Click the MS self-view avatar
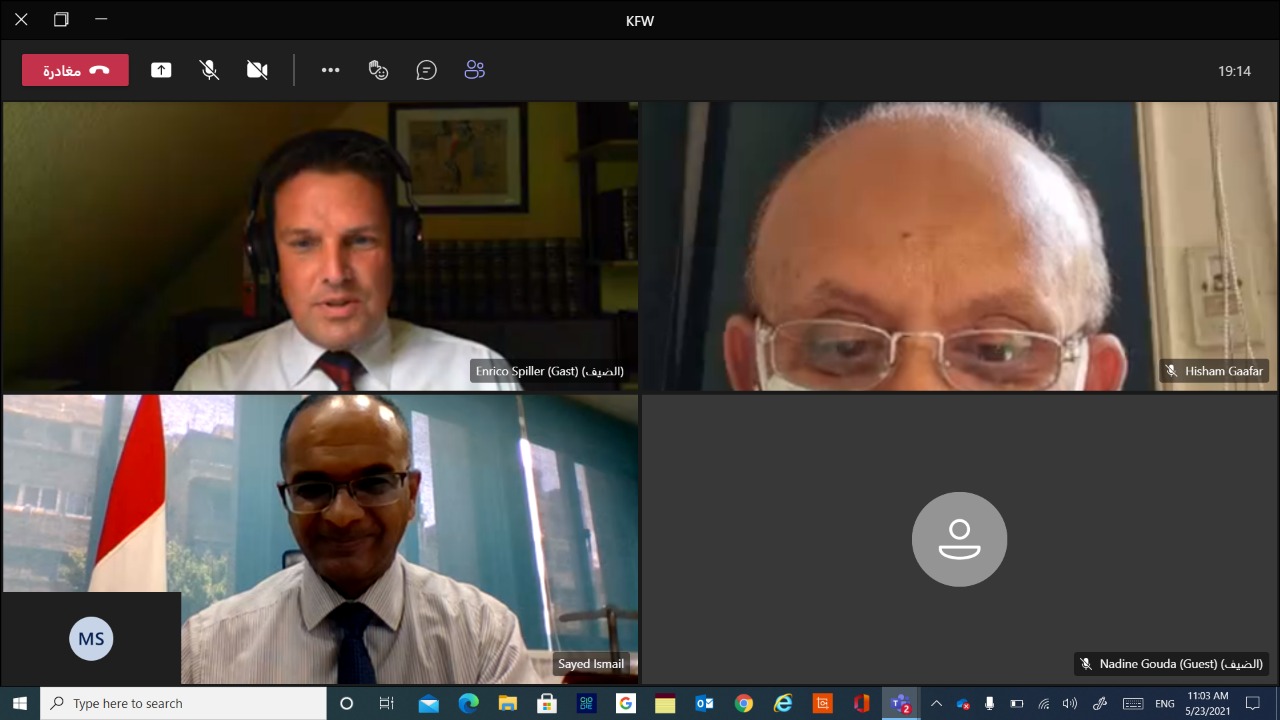The width and height of the screenshot is (1280, 720). 91,639
